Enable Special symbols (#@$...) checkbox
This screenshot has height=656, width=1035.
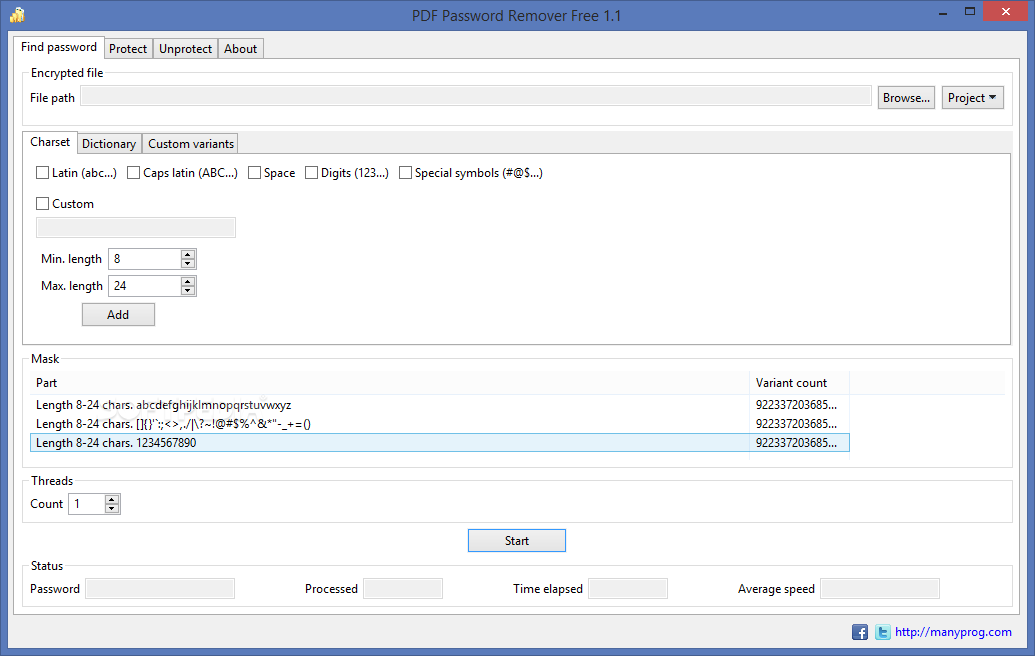coord(405,173)
